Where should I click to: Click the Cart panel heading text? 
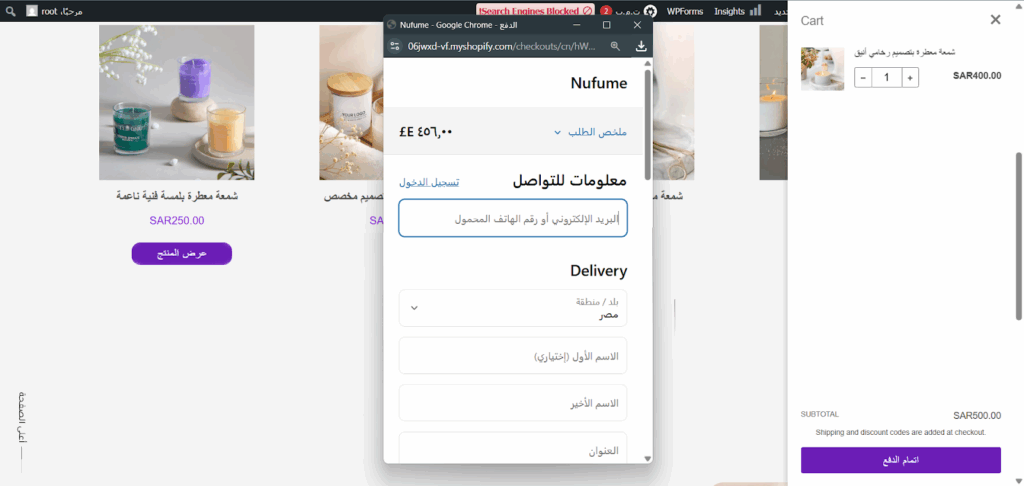[812, 21]
